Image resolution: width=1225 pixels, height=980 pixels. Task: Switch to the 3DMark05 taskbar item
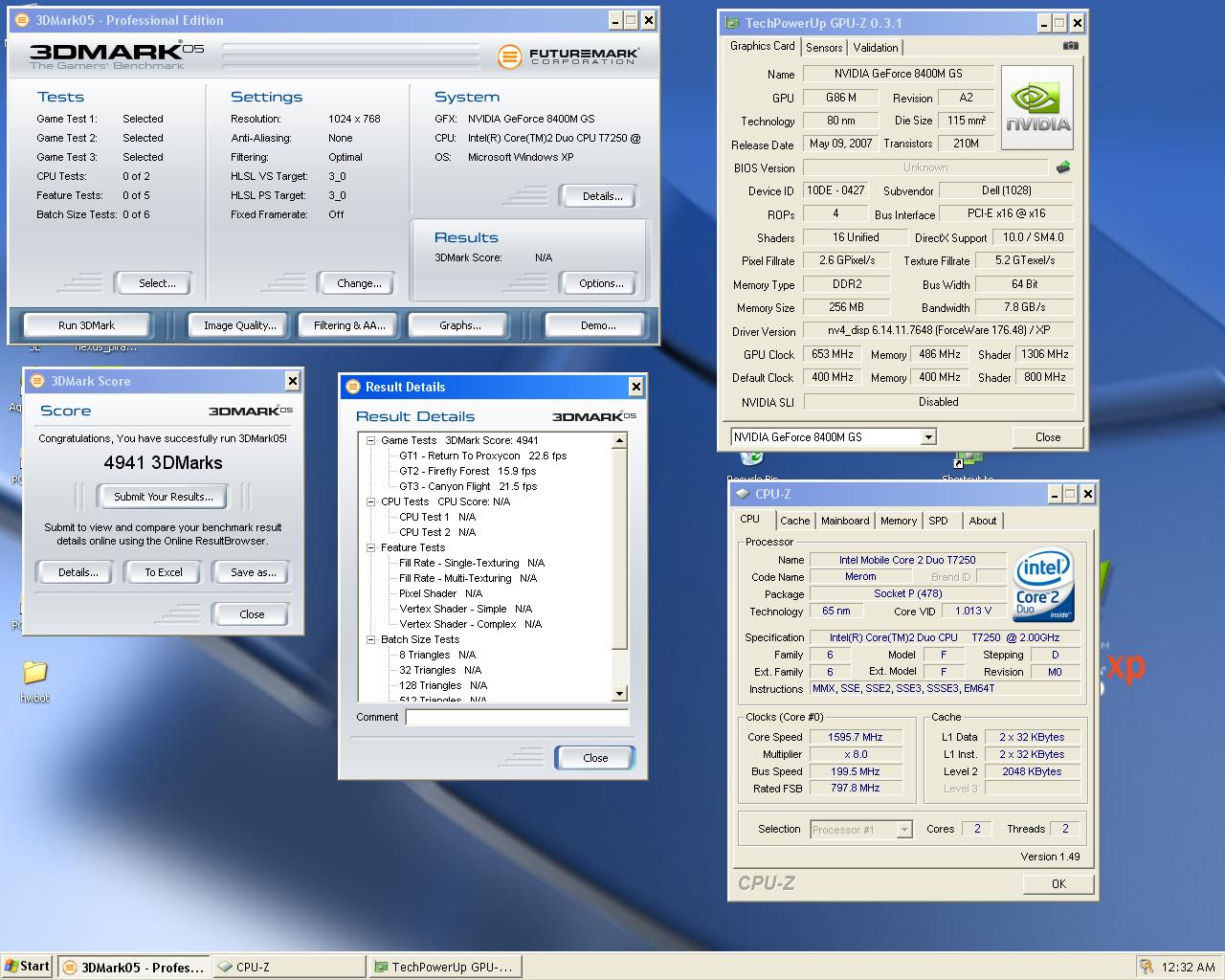tap(134, 968)
